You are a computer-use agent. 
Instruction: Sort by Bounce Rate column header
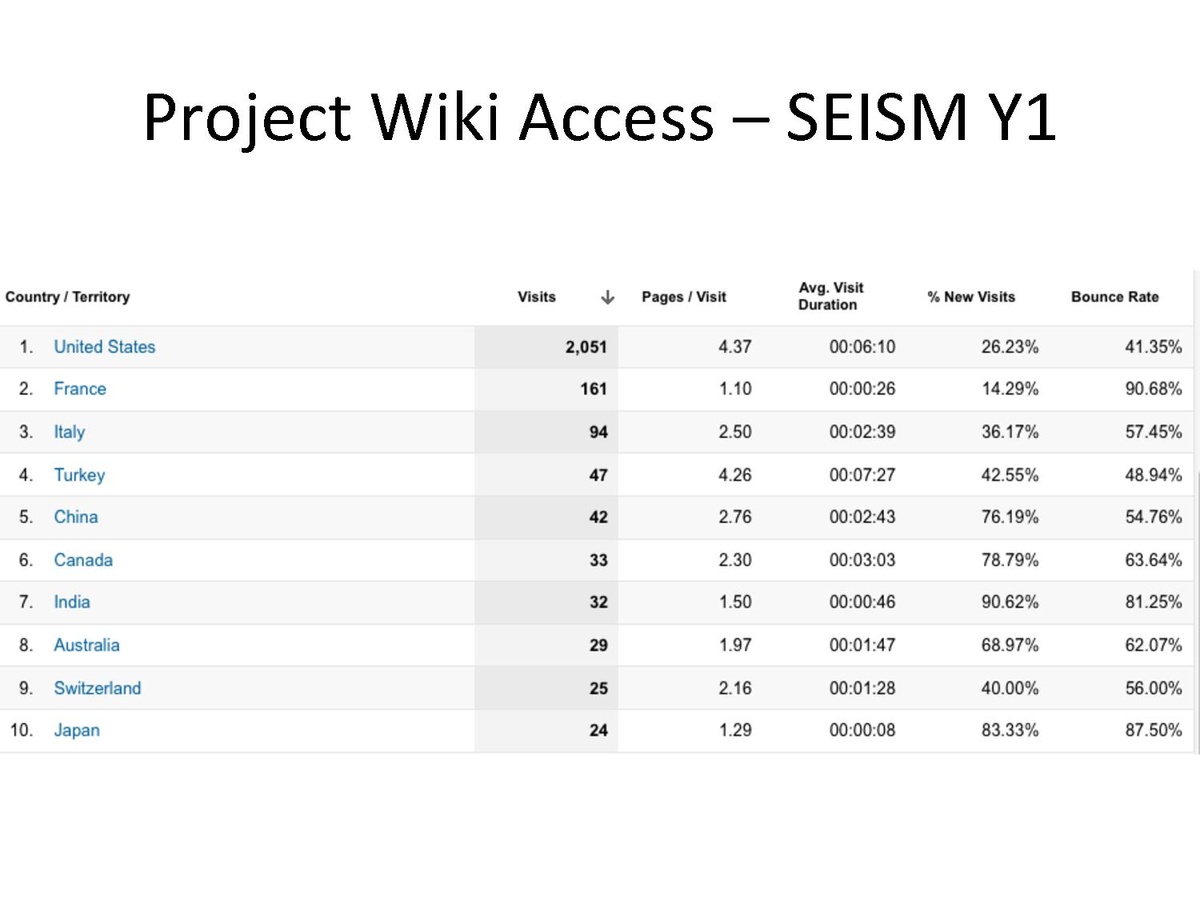coord(1115,297)
